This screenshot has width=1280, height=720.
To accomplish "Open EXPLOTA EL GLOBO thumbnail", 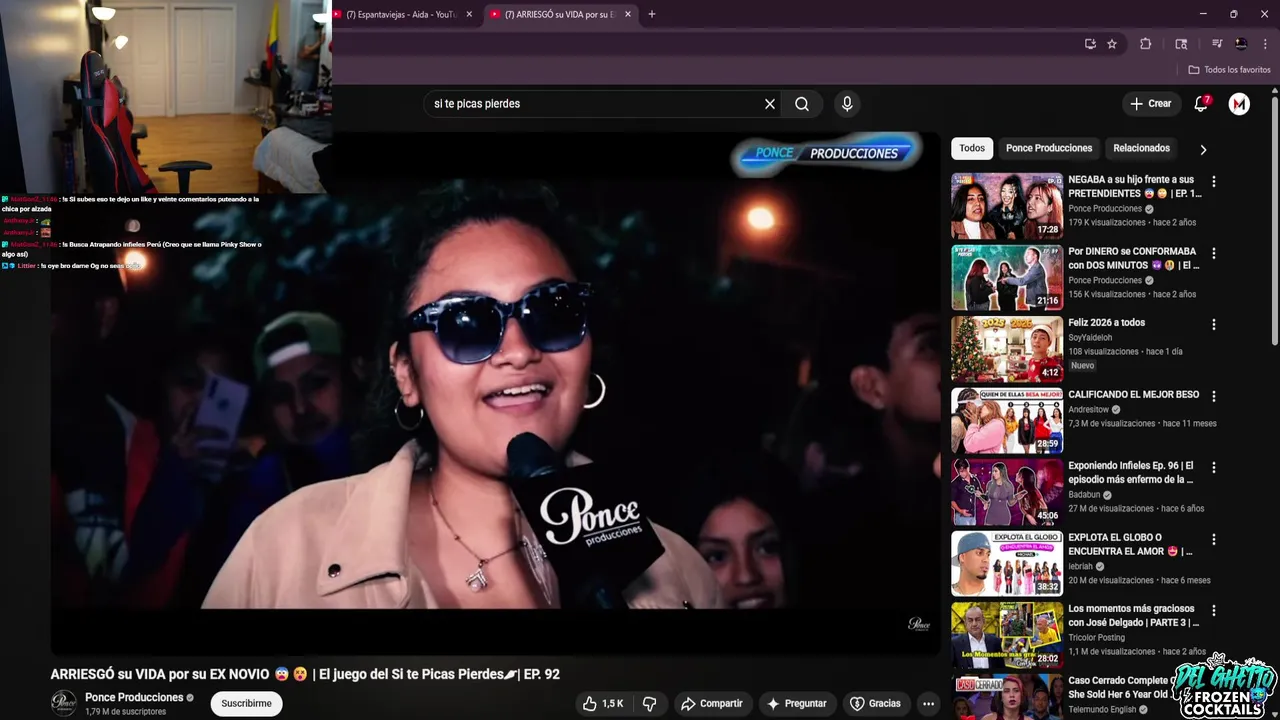I will point(1007,564).
